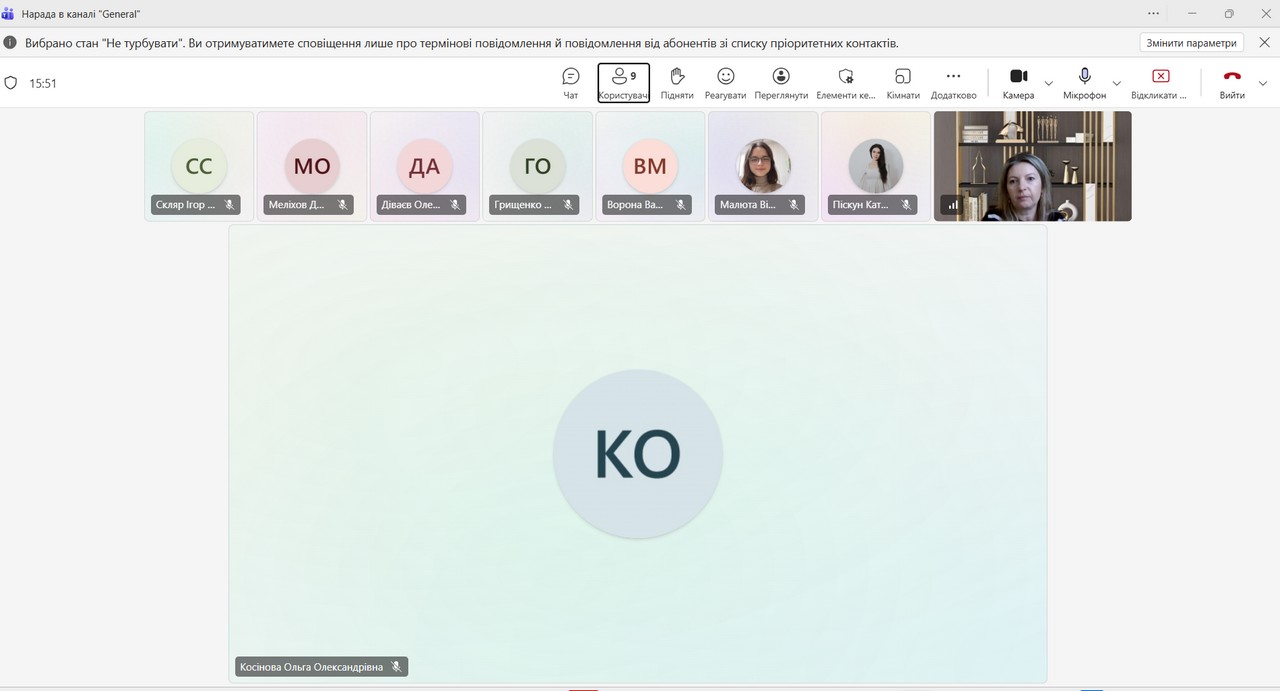Open the title bar three-dots menu
Image resolution: width=1280 pixels, height=691 pixels.
click(1153, 13)
